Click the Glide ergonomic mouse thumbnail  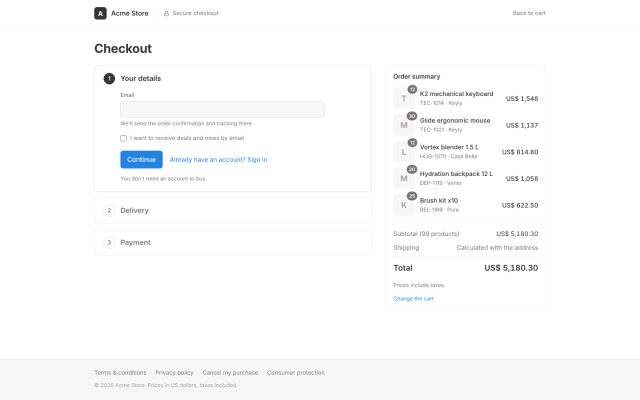tap(404, 125)
